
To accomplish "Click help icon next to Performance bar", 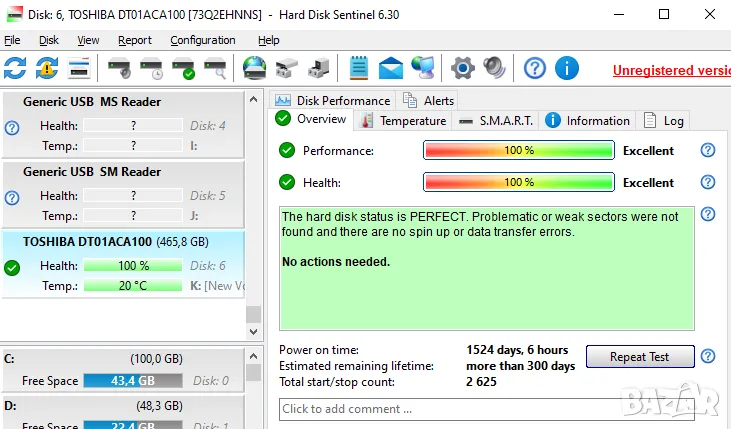I will pyautogui.click(x=708, y=151).
